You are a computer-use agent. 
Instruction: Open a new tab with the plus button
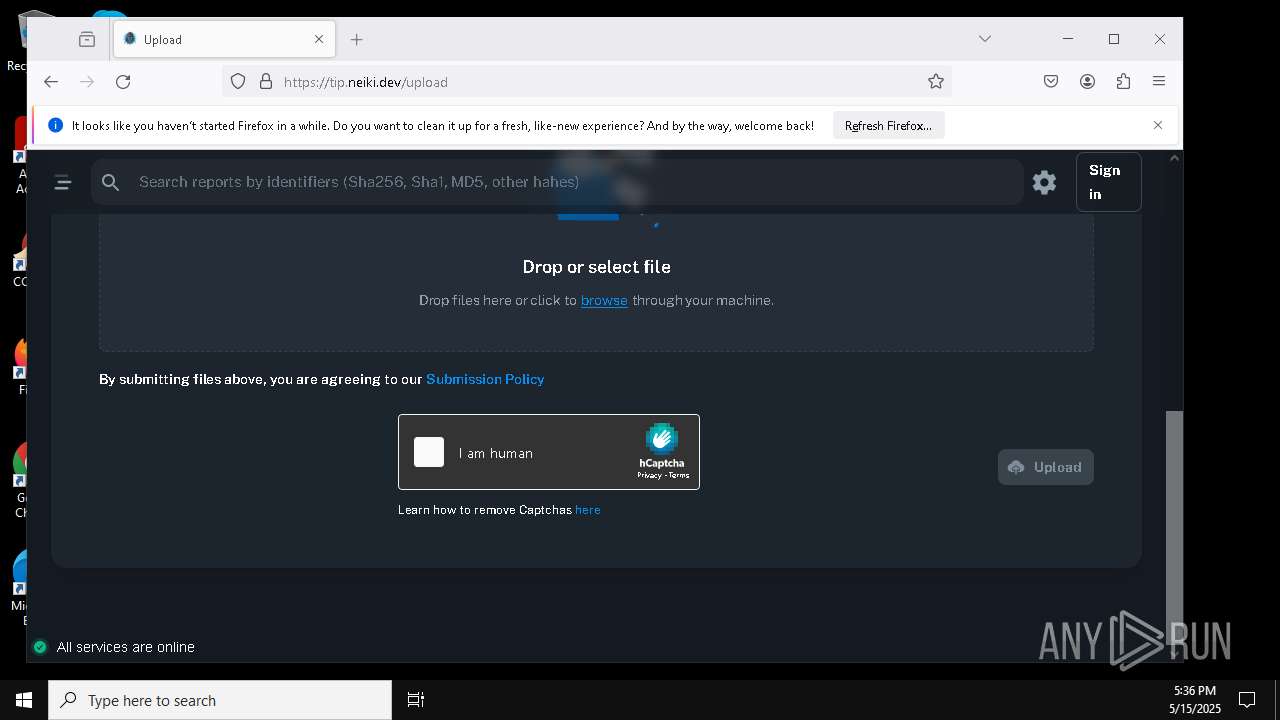point(357,39)
